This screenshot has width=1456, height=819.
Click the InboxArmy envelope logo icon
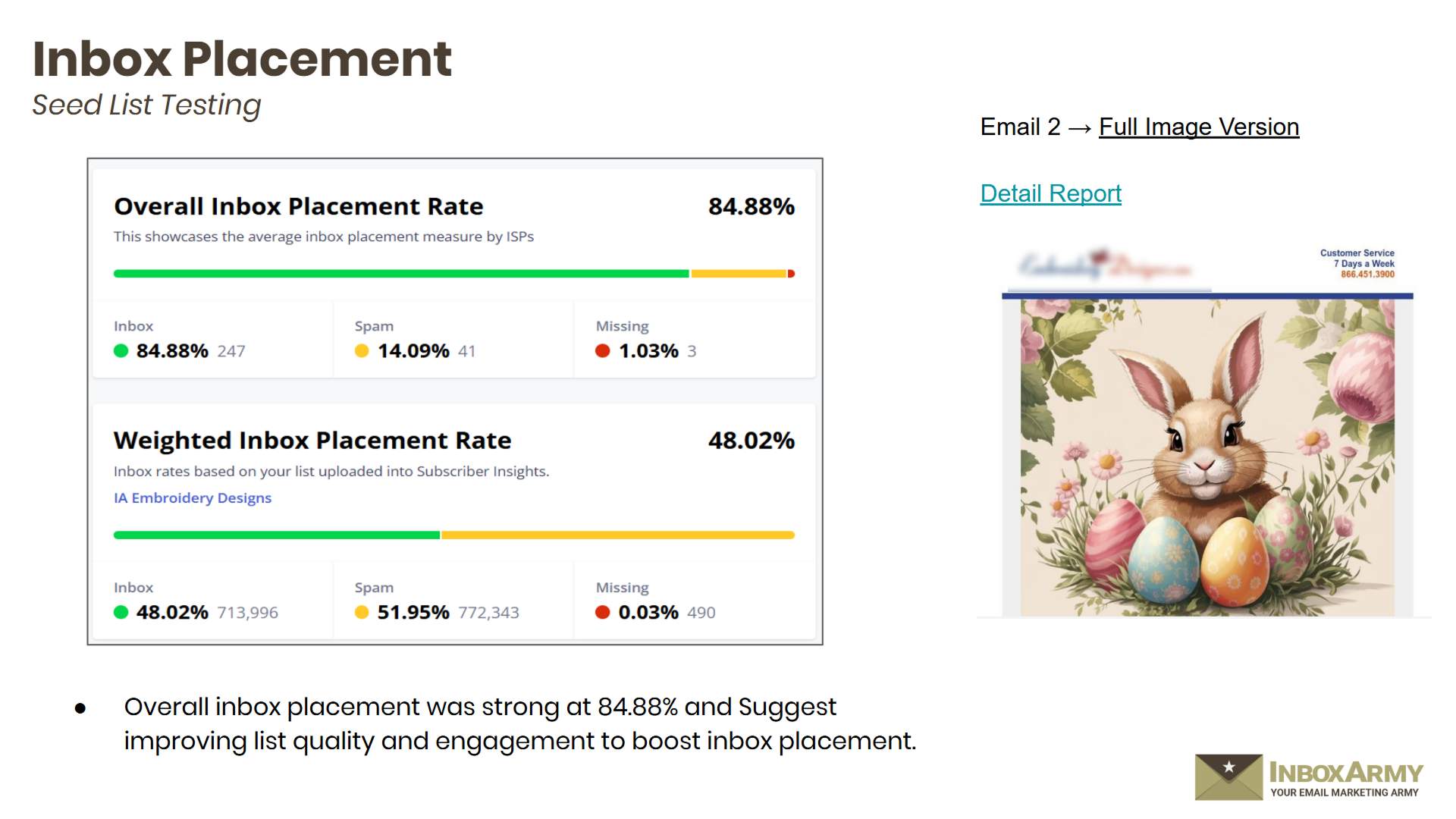coord(1228,777)
